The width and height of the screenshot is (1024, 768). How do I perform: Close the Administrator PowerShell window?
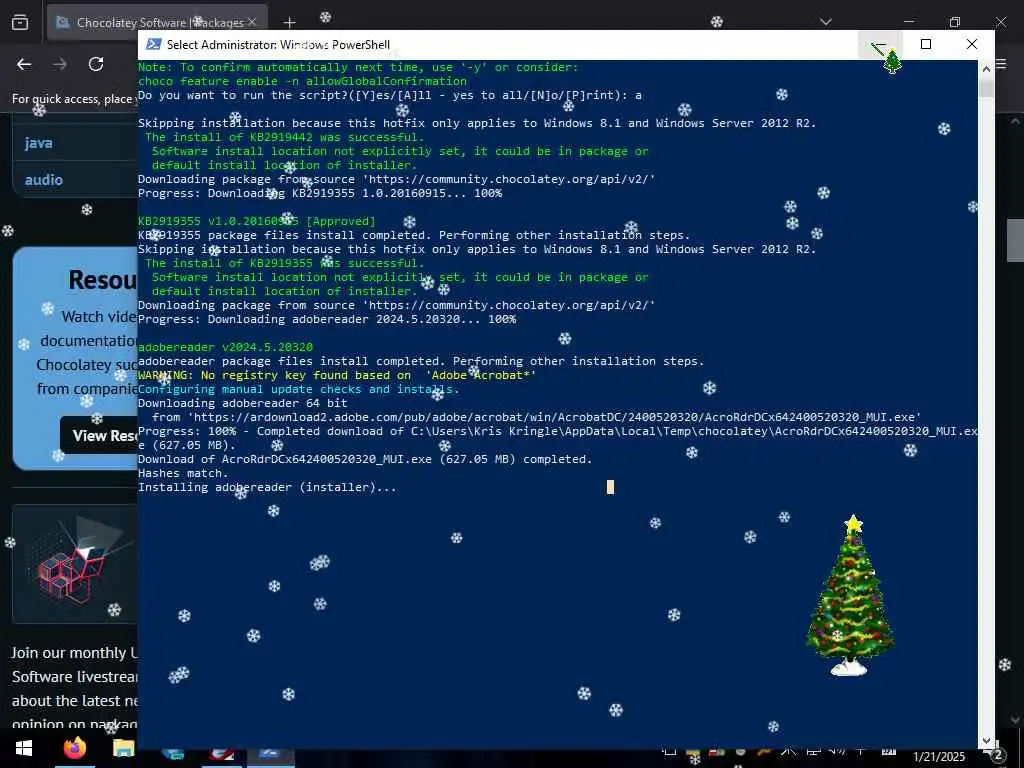point(972,44)
